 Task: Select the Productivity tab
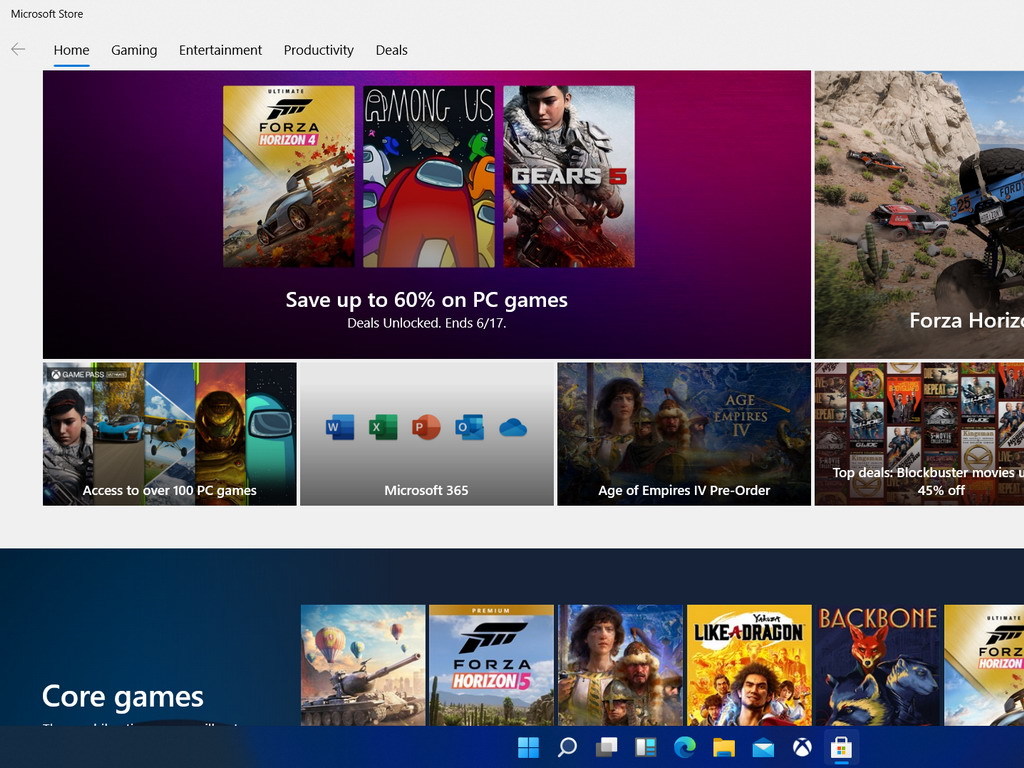319,50
